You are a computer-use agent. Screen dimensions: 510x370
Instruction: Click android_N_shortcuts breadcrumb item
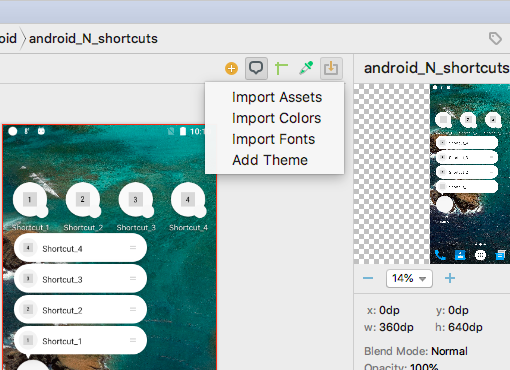click(93, 39)
